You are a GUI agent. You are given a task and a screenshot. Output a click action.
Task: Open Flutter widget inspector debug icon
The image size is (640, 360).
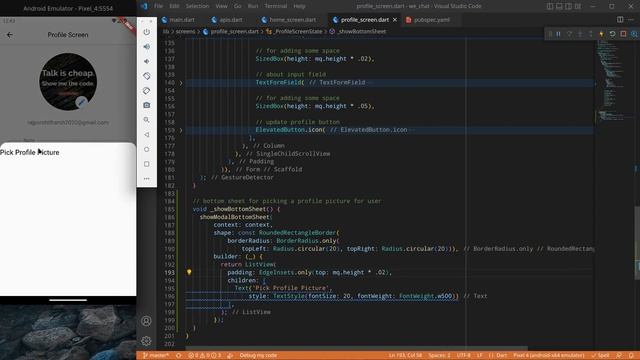click(634, 34)
